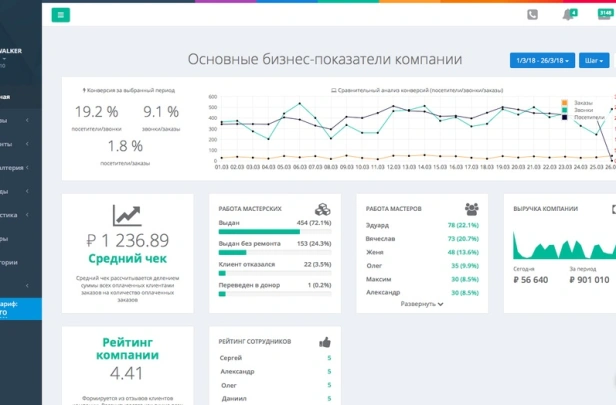Toggle the Звонки series in chart legend
Image resolution: width=616 pixels, height=405 pixels.
point(582,110)
